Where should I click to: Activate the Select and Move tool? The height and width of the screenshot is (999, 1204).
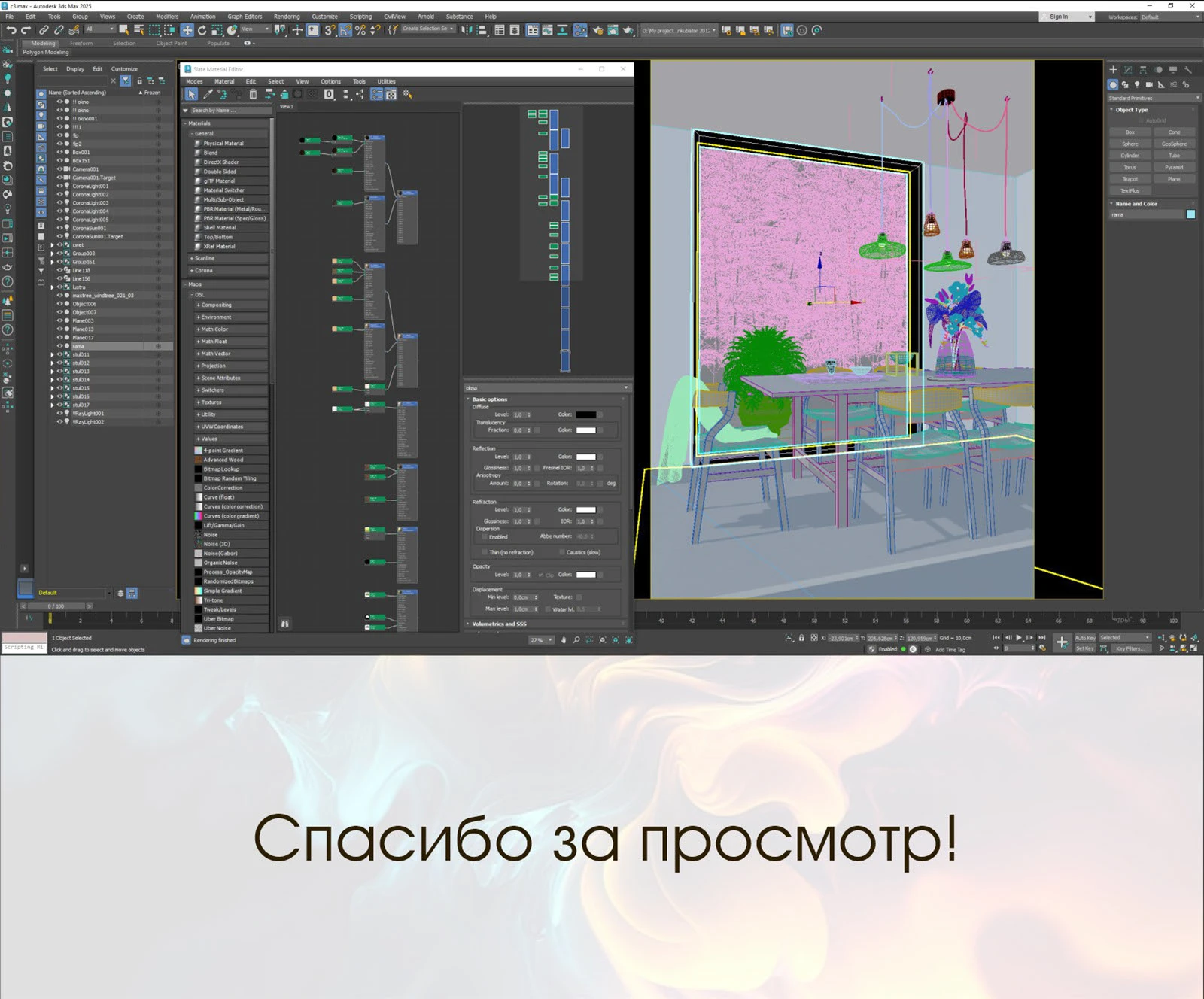[187, 30]
